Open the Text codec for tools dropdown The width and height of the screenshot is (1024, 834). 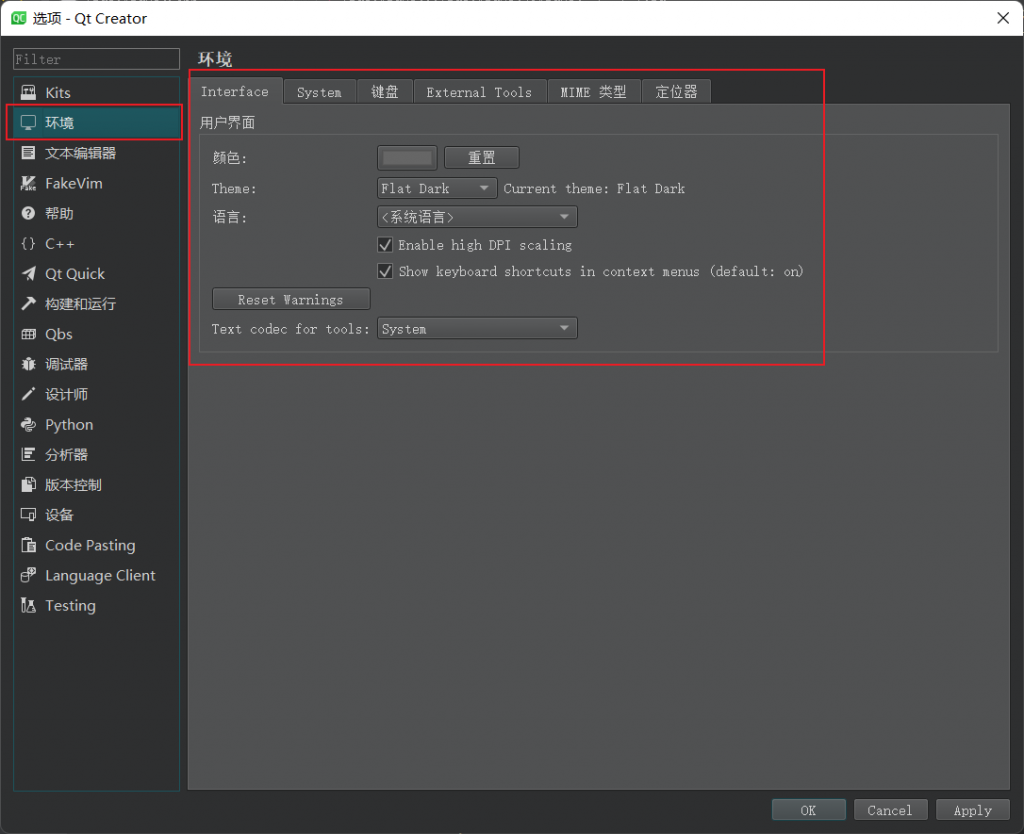coord(477,329)
